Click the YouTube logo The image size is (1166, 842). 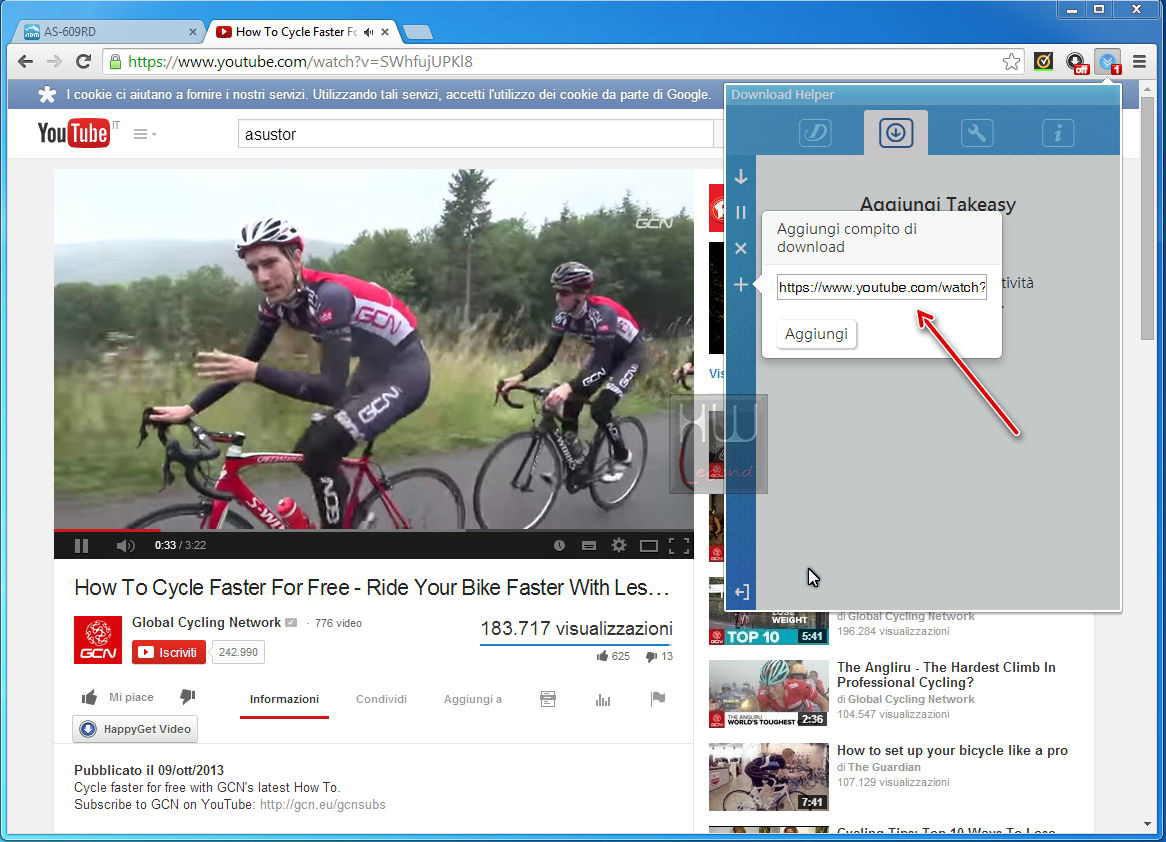pos(74,133)
